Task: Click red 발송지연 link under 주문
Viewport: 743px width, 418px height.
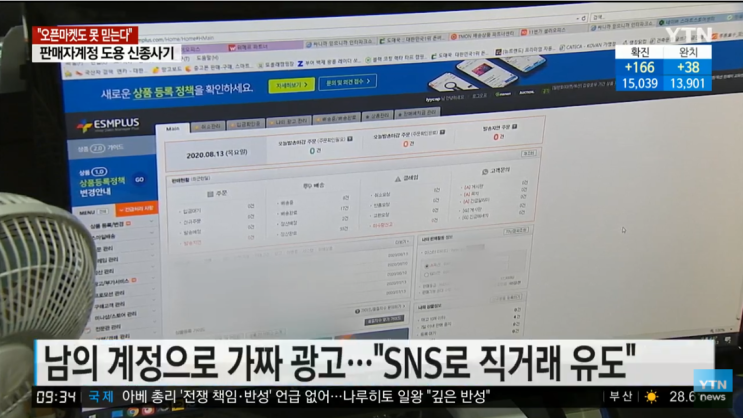Action: click(x=192, y=243)
